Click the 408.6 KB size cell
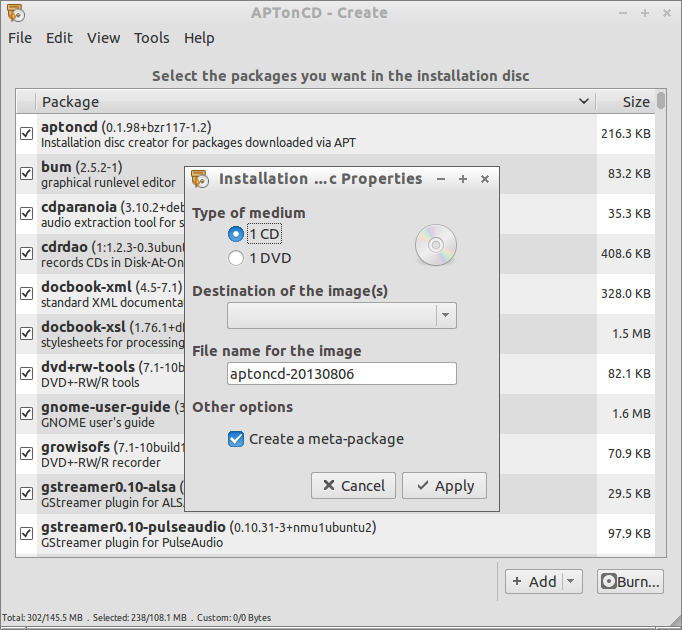This screenshot has height=630, width=682. (x=625, y=254)
